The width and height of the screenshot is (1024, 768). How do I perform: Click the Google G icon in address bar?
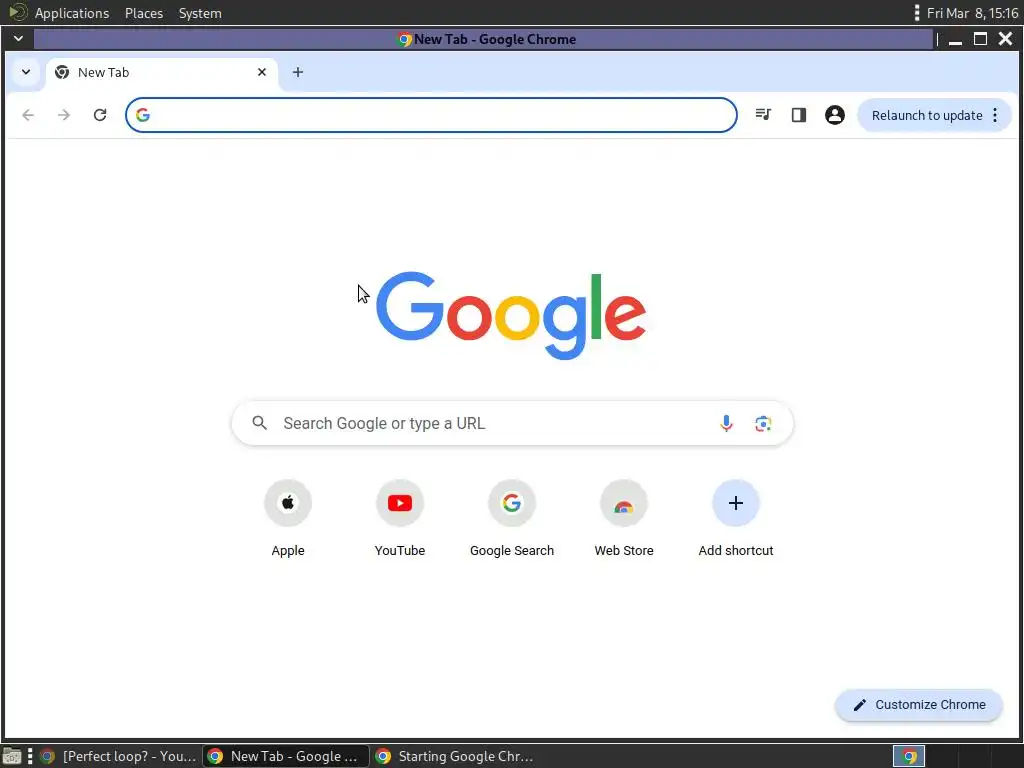(143, 115)
